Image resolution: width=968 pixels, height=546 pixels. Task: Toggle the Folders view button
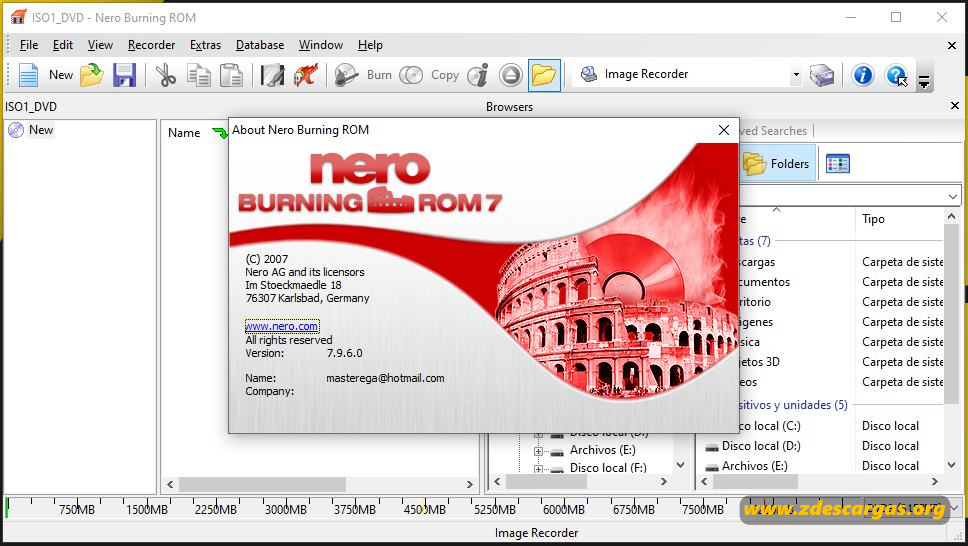pyautogui.click(x=777, y=164)
